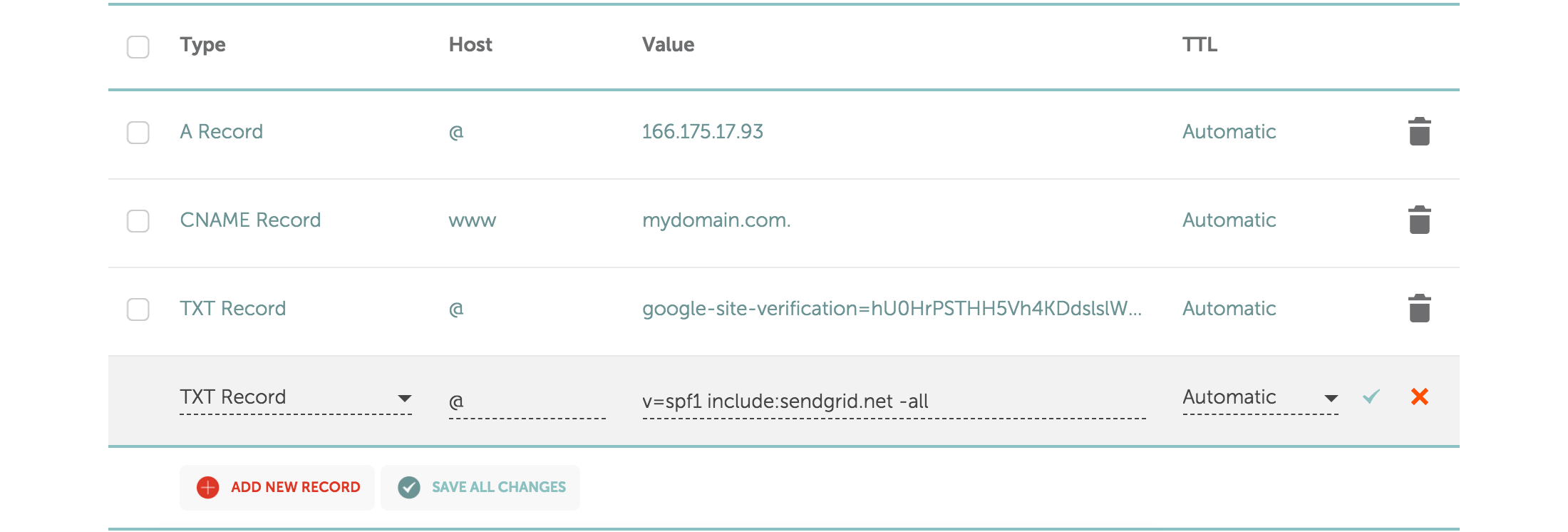Screen dimensions: 1568x532
Task: Click the checkmark icon on SAVE ALL CHANGES
Action: click(x=408, y=487)
